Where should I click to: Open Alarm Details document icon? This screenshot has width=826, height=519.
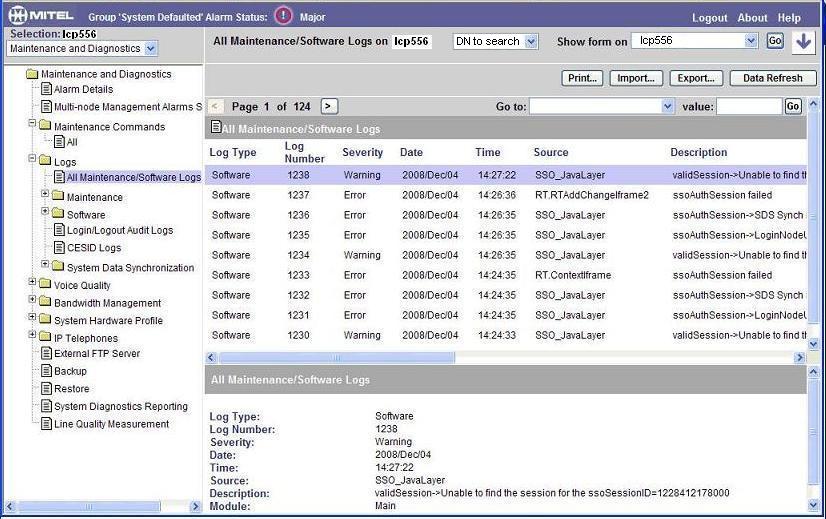[46, 89]
